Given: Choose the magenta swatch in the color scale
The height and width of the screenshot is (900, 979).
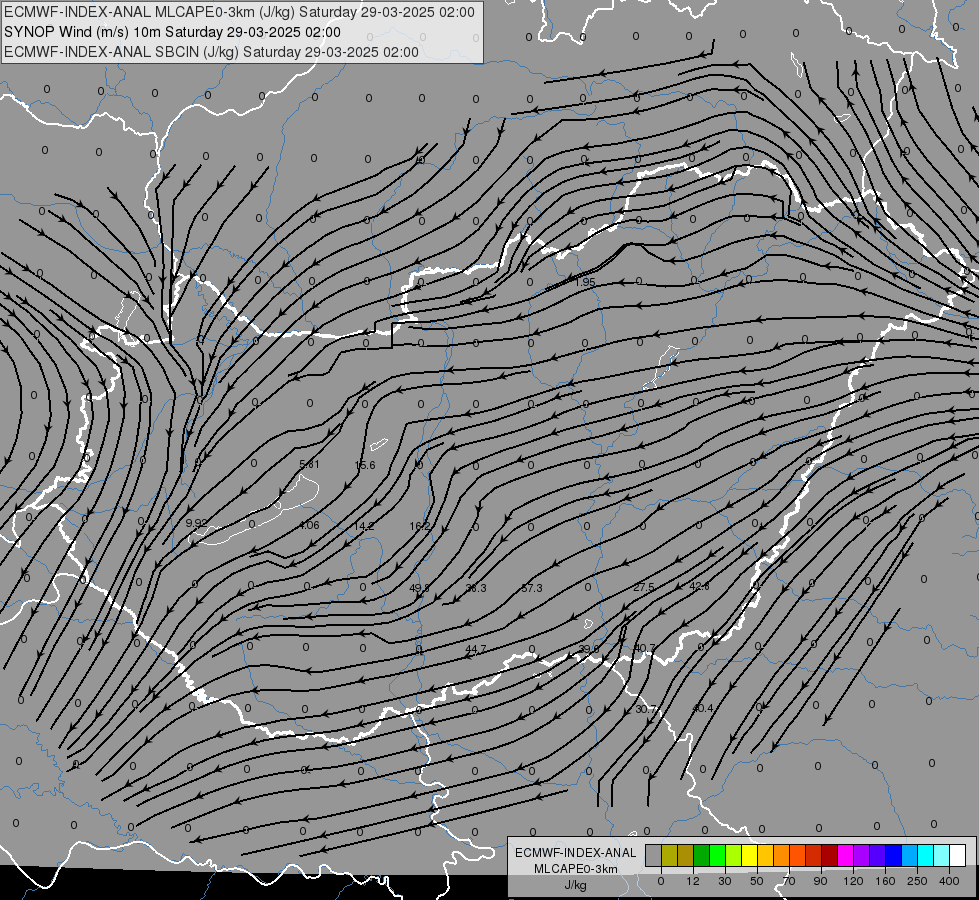Looking at the screenshot, I should point(846,855).
